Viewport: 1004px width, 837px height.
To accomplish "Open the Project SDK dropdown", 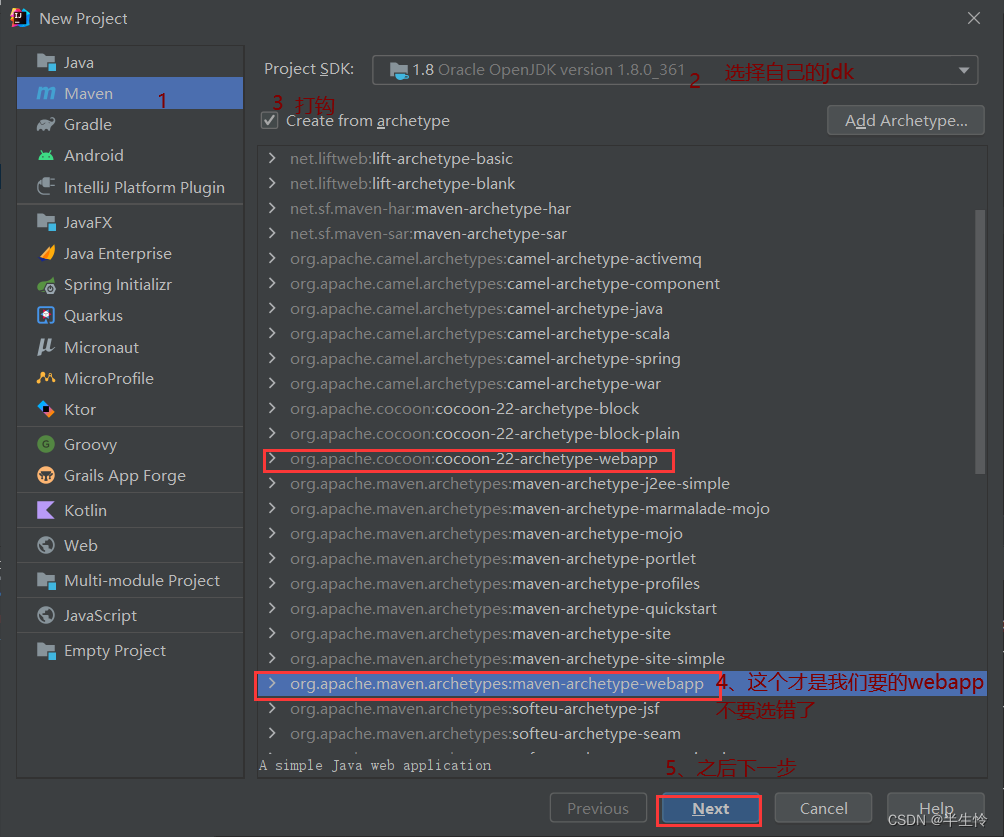I will tap(675, 70).
